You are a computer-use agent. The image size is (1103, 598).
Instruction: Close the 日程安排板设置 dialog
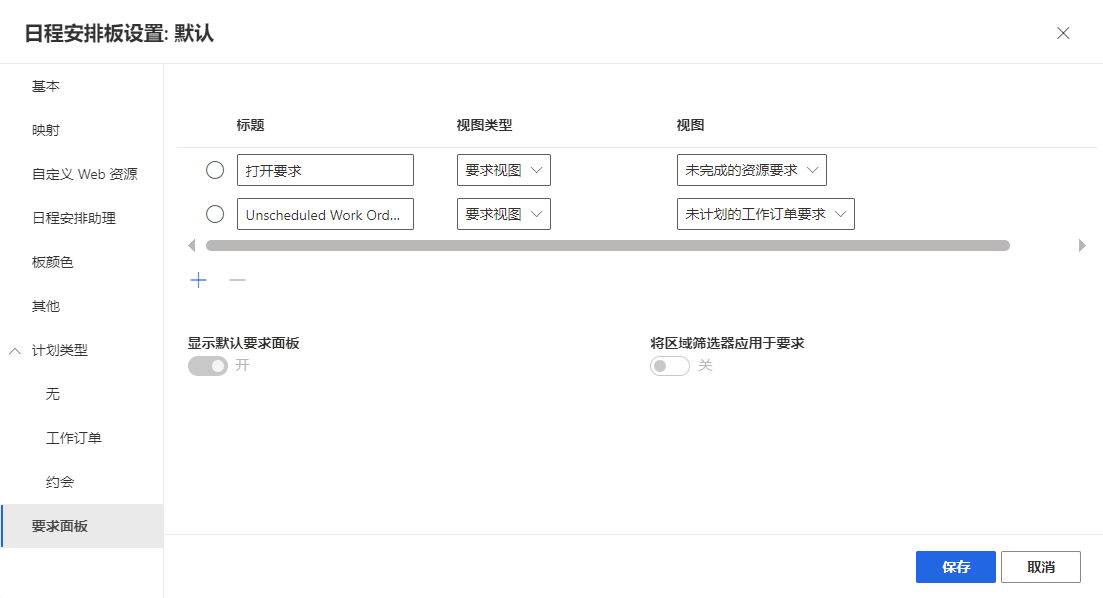[x=1063, y=33]
